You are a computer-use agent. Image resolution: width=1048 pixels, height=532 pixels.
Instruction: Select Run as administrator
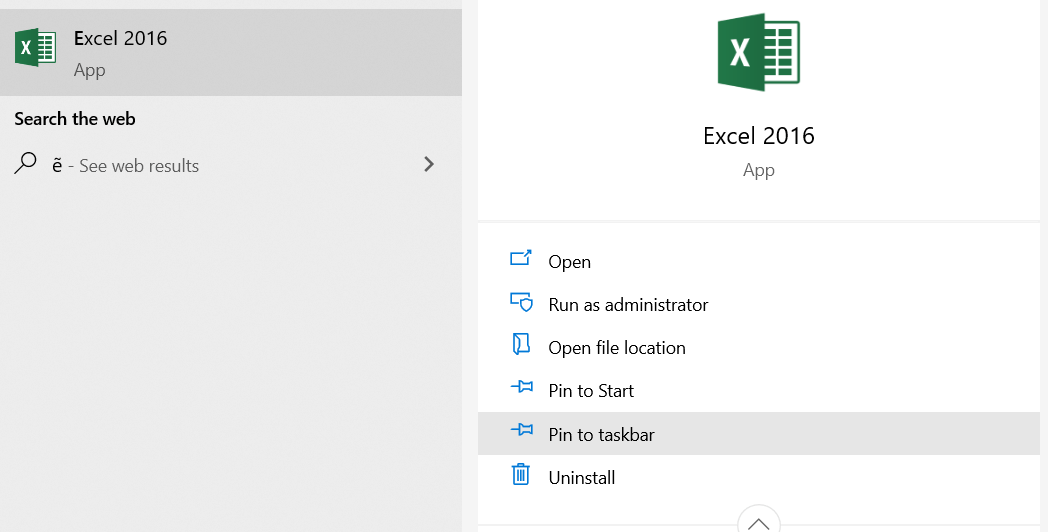coord(628,305)
